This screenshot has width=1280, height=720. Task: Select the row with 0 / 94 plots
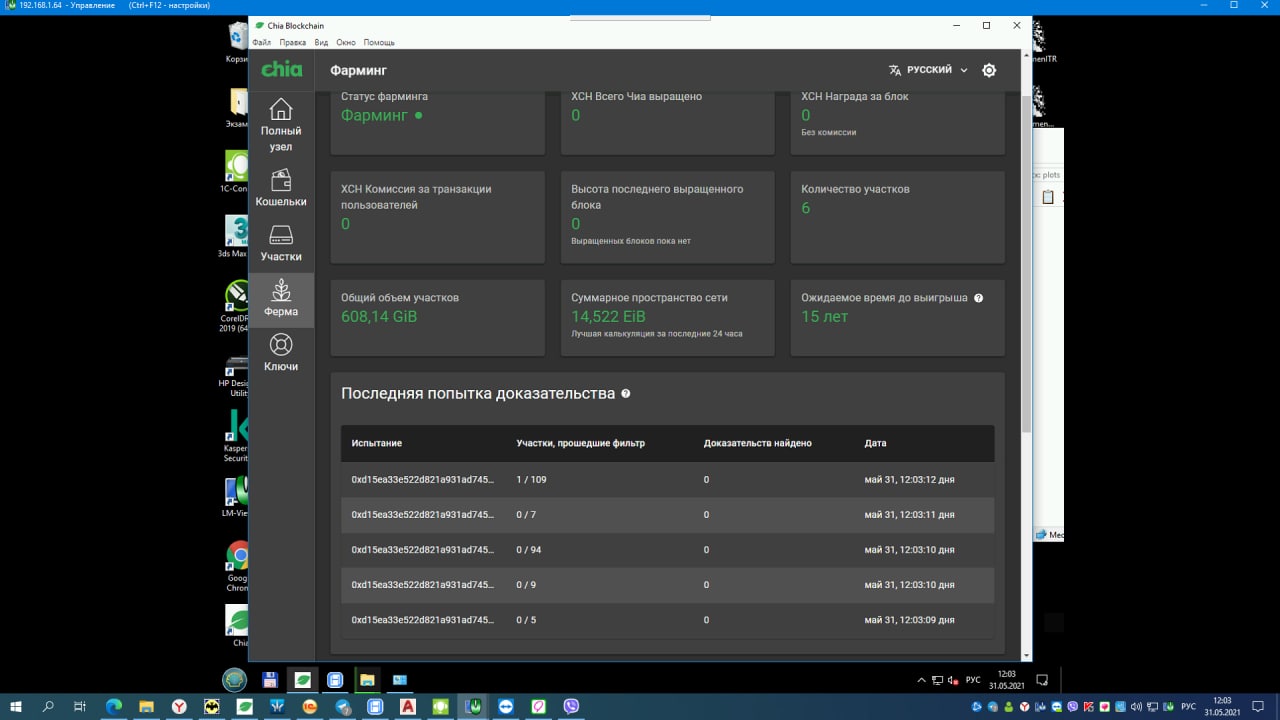coord(667,550)
